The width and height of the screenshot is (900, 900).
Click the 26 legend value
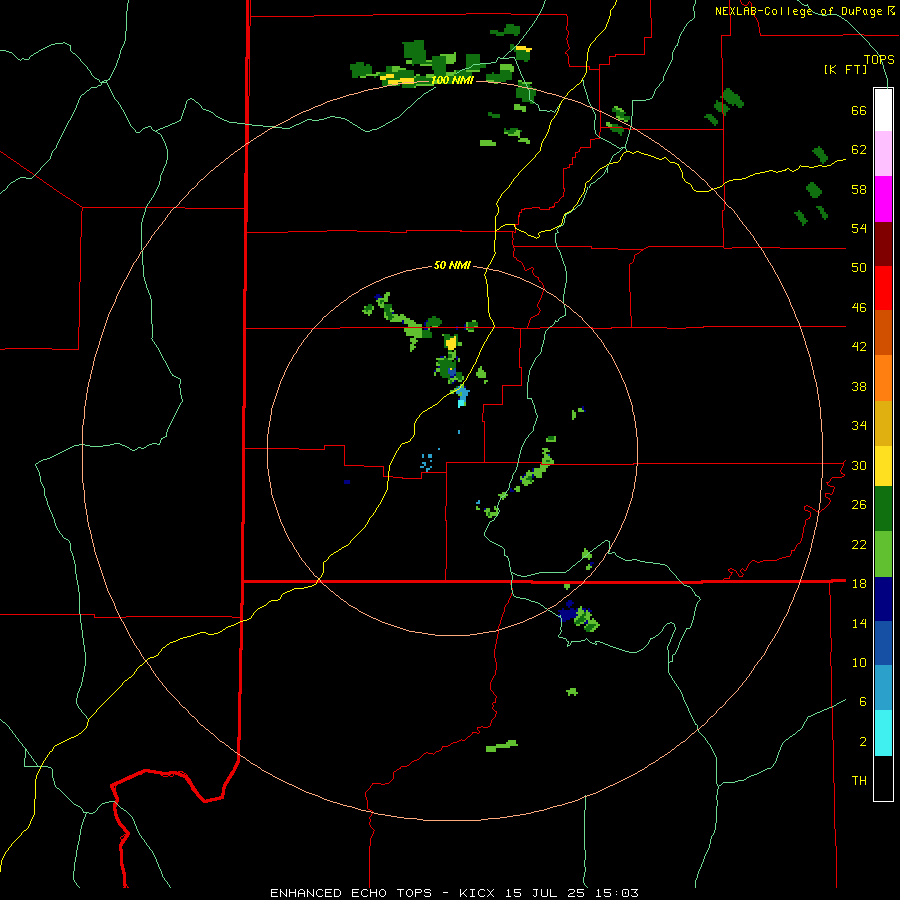click(859, 505)
